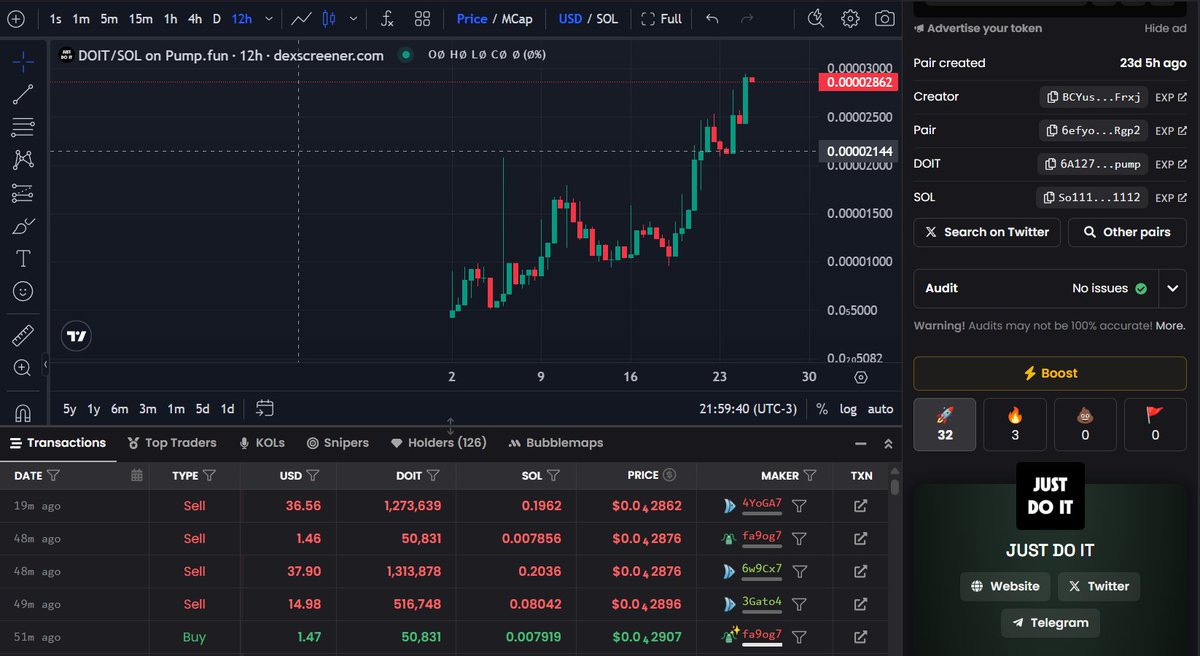Click the Boost button
This screenshot has height=656, width=1200.
coord(1050,373)
